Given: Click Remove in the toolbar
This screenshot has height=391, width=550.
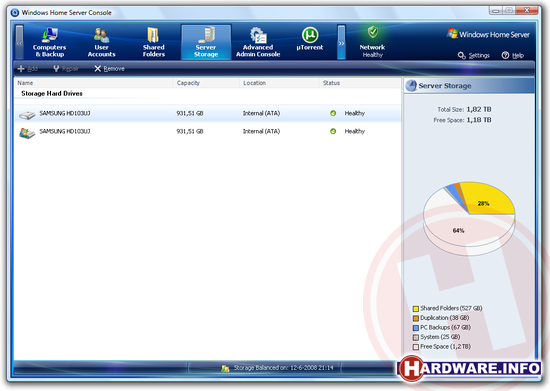Looking at the screenshot, I should pyautogui.click(x=109, y=69).
